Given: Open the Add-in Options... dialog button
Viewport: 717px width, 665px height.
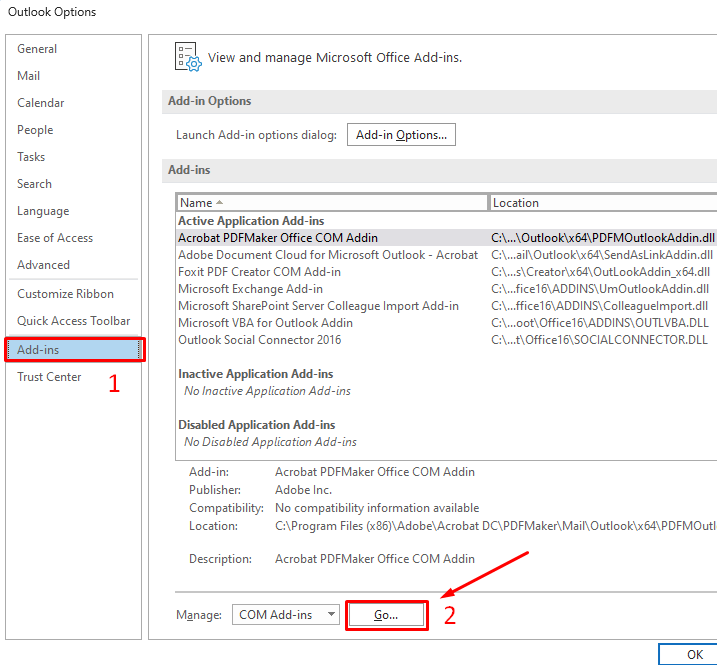Looking at the screenshot, I should (401, 135).
